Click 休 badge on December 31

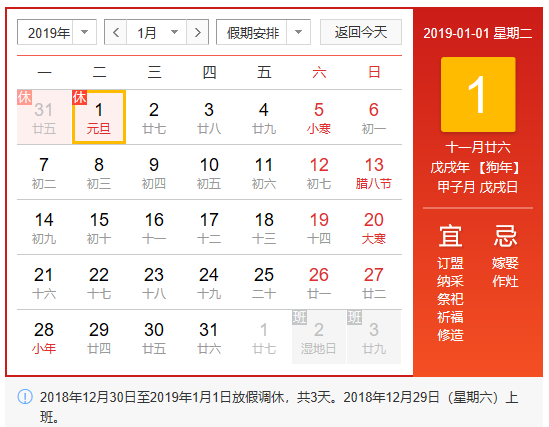pyautogui.click(x=25, y=97)
